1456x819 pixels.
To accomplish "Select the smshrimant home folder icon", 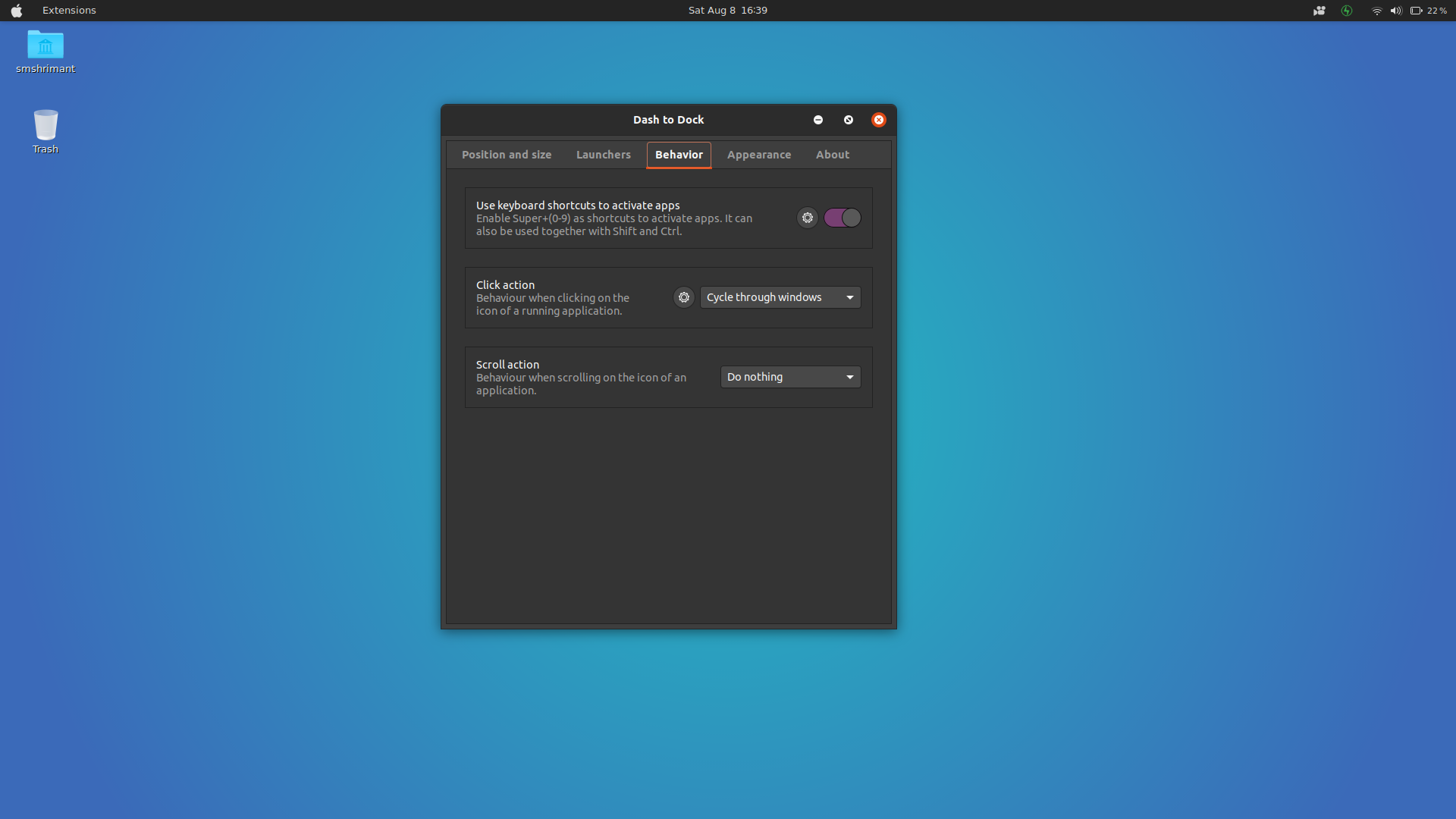I will point(45,52).
